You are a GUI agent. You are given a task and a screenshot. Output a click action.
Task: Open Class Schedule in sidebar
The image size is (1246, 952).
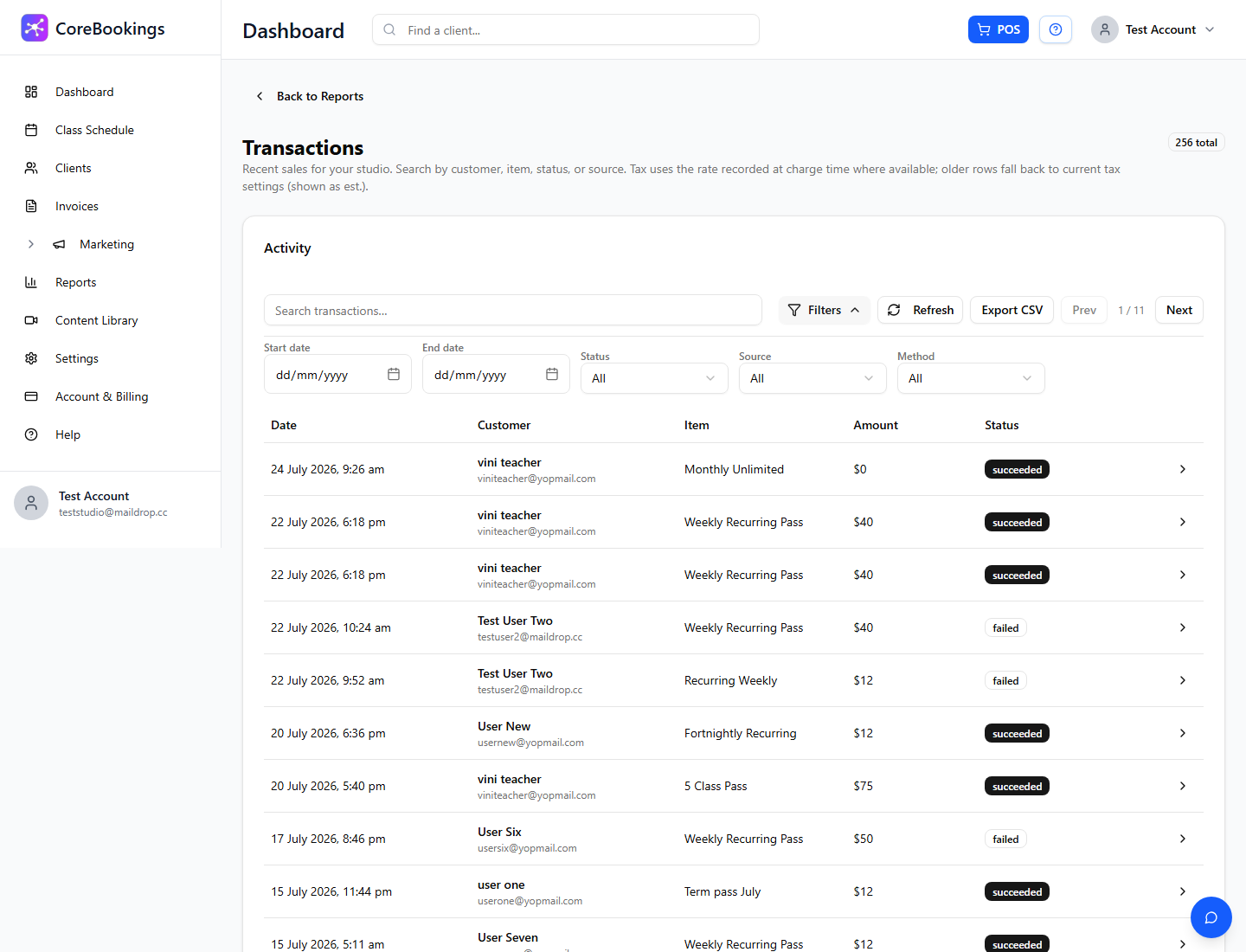tap(94, 130)
